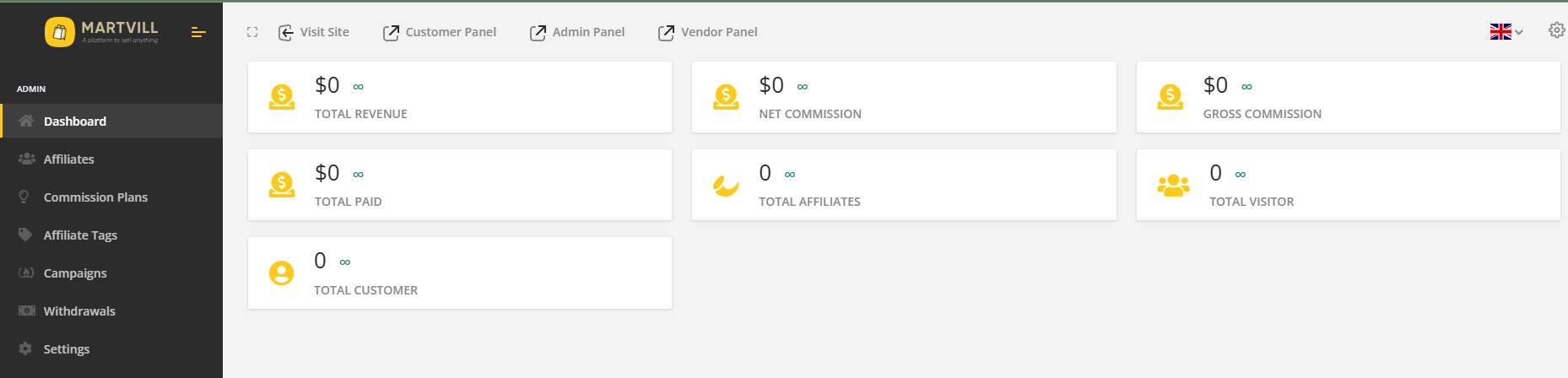Toggle fullscreen mode icon
1568x378 pixels.
pos(252,32)
